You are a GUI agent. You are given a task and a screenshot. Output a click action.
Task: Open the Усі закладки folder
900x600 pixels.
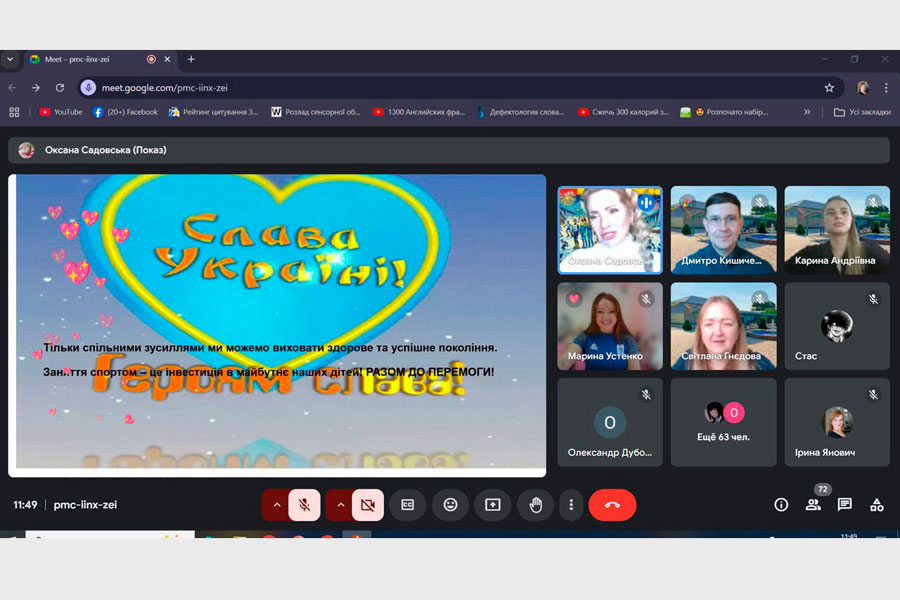(862, 112)
